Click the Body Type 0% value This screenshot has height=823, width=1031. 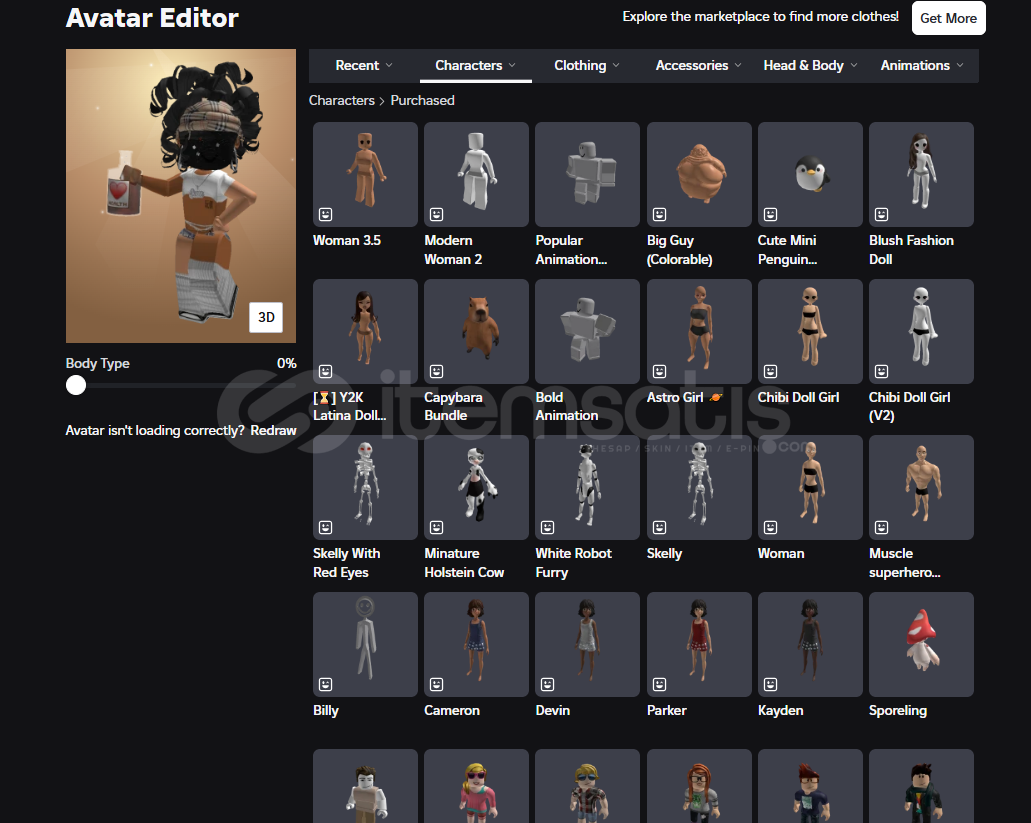tap(287, 364)
